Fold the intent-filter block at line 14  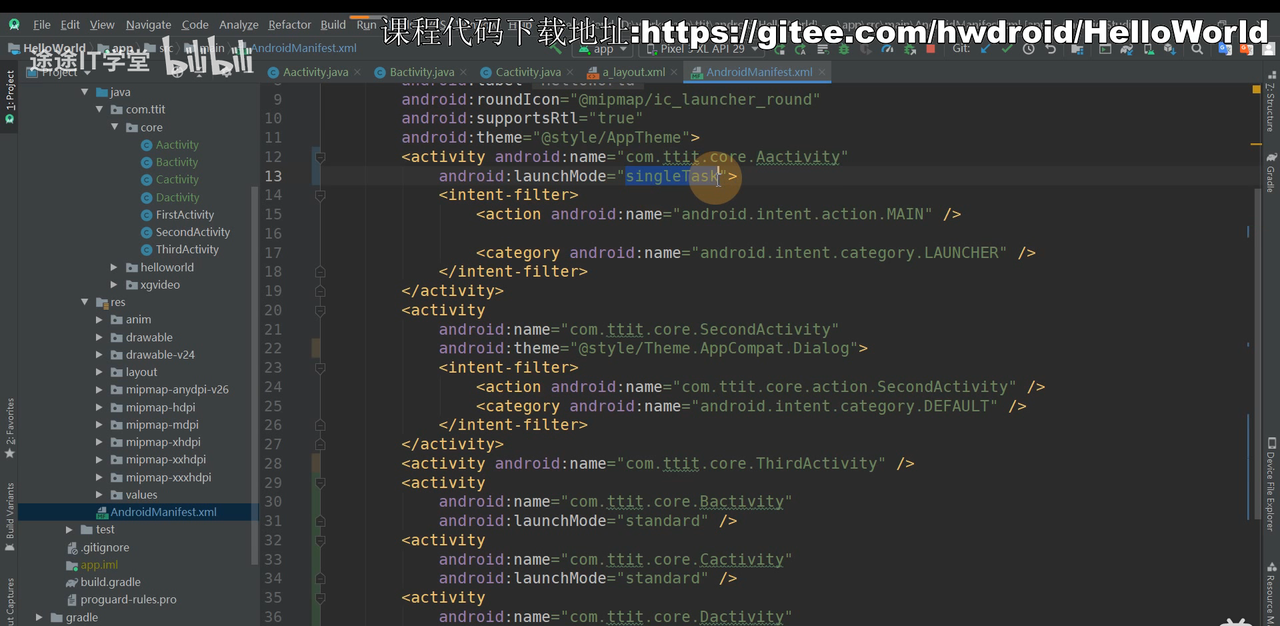pyautogui.click(x=320, y=195)
